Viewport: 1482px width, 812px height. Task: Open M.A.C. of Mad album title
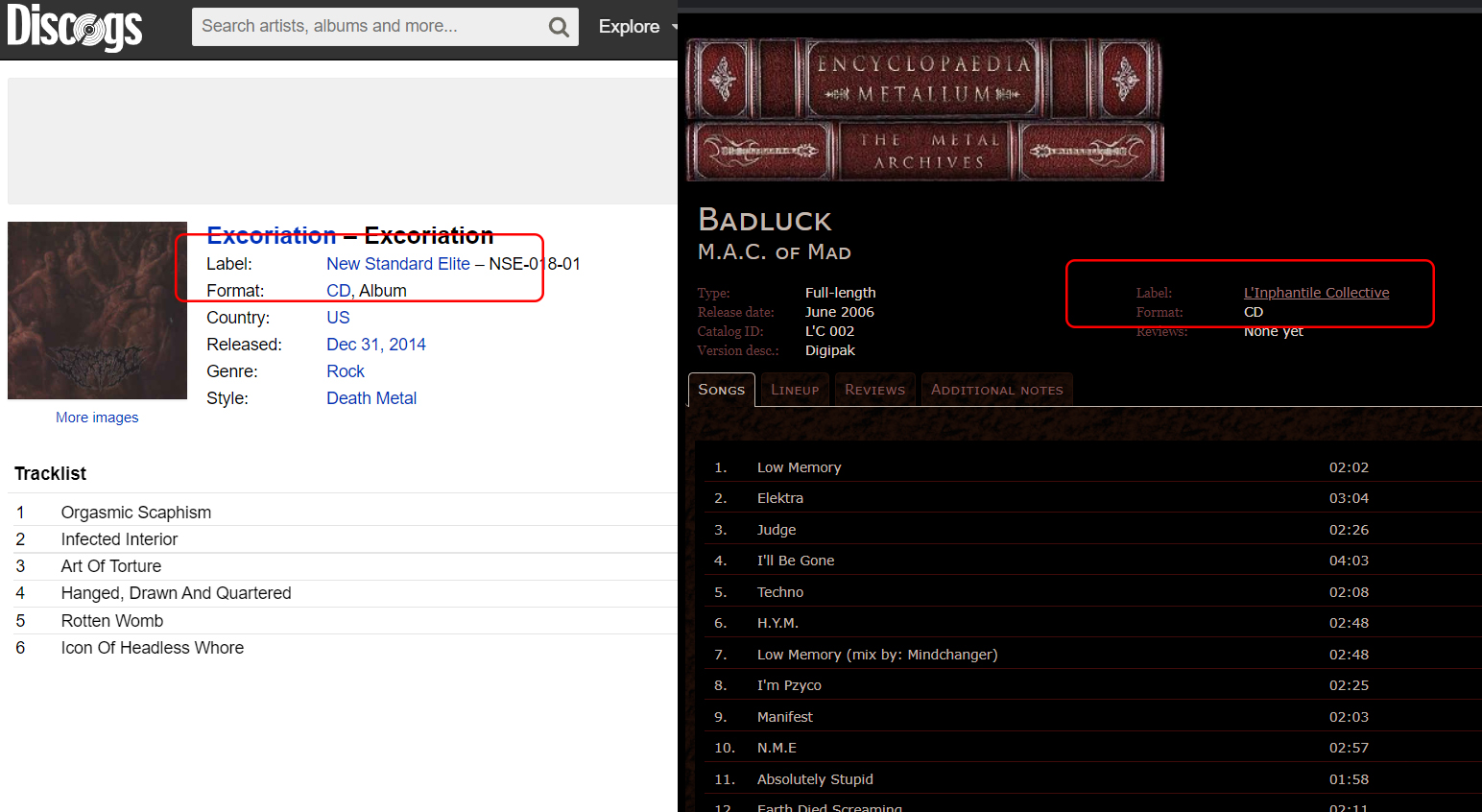[x=775, y=252]
